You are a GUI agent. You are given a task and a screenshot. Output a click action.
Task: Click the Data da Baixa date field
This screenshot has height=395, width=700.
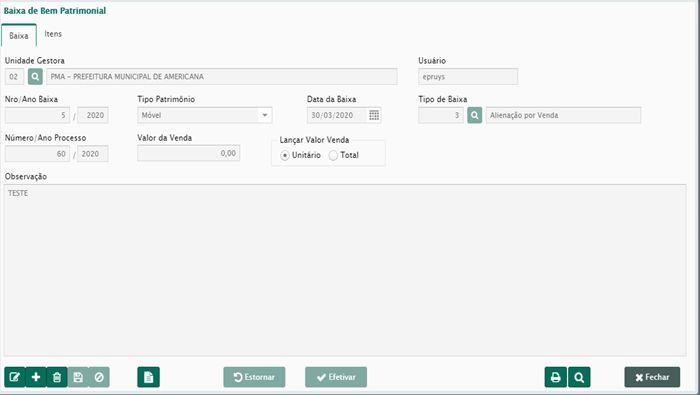(x=338, y=115)
